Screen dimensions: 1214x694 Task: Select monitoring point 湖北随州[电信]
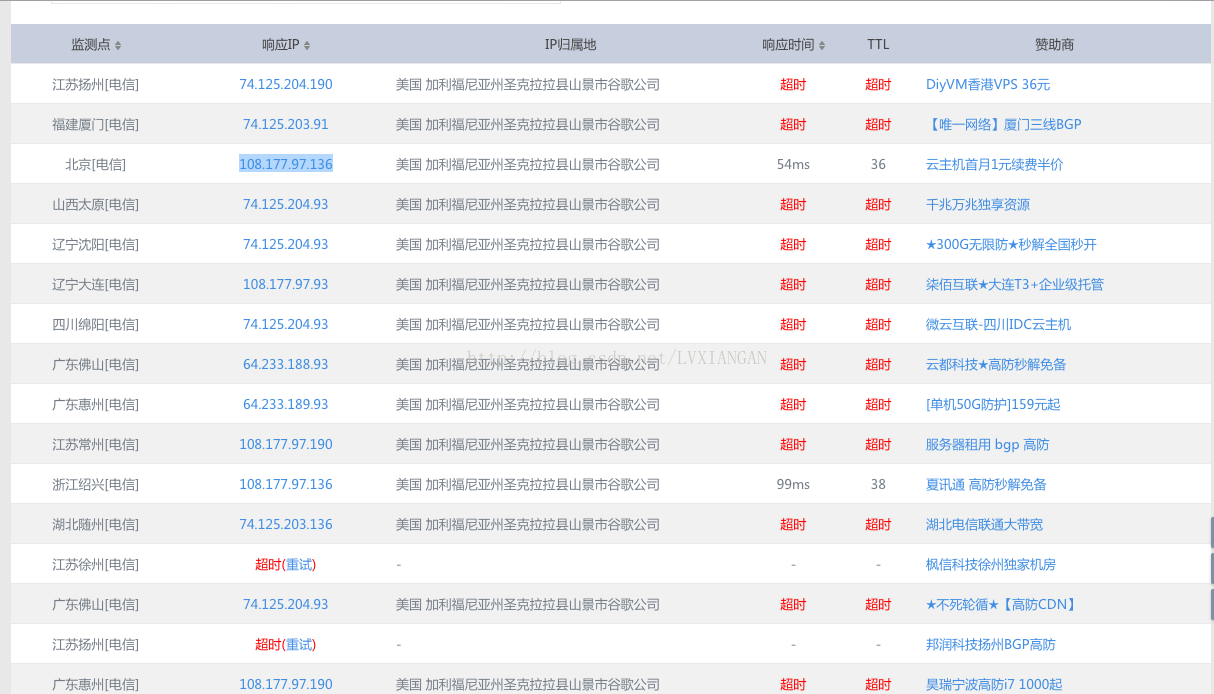[96, 524]
